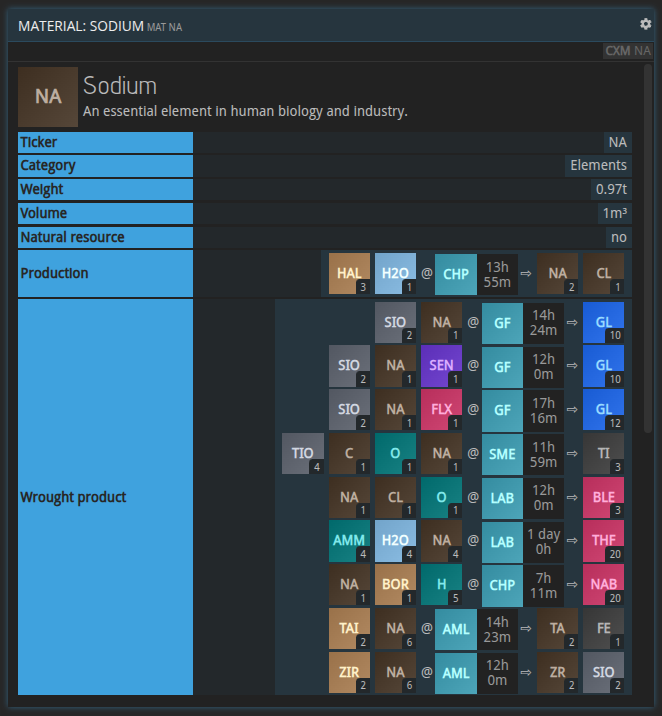Click the GL 12 output tile

click(604, 410)
